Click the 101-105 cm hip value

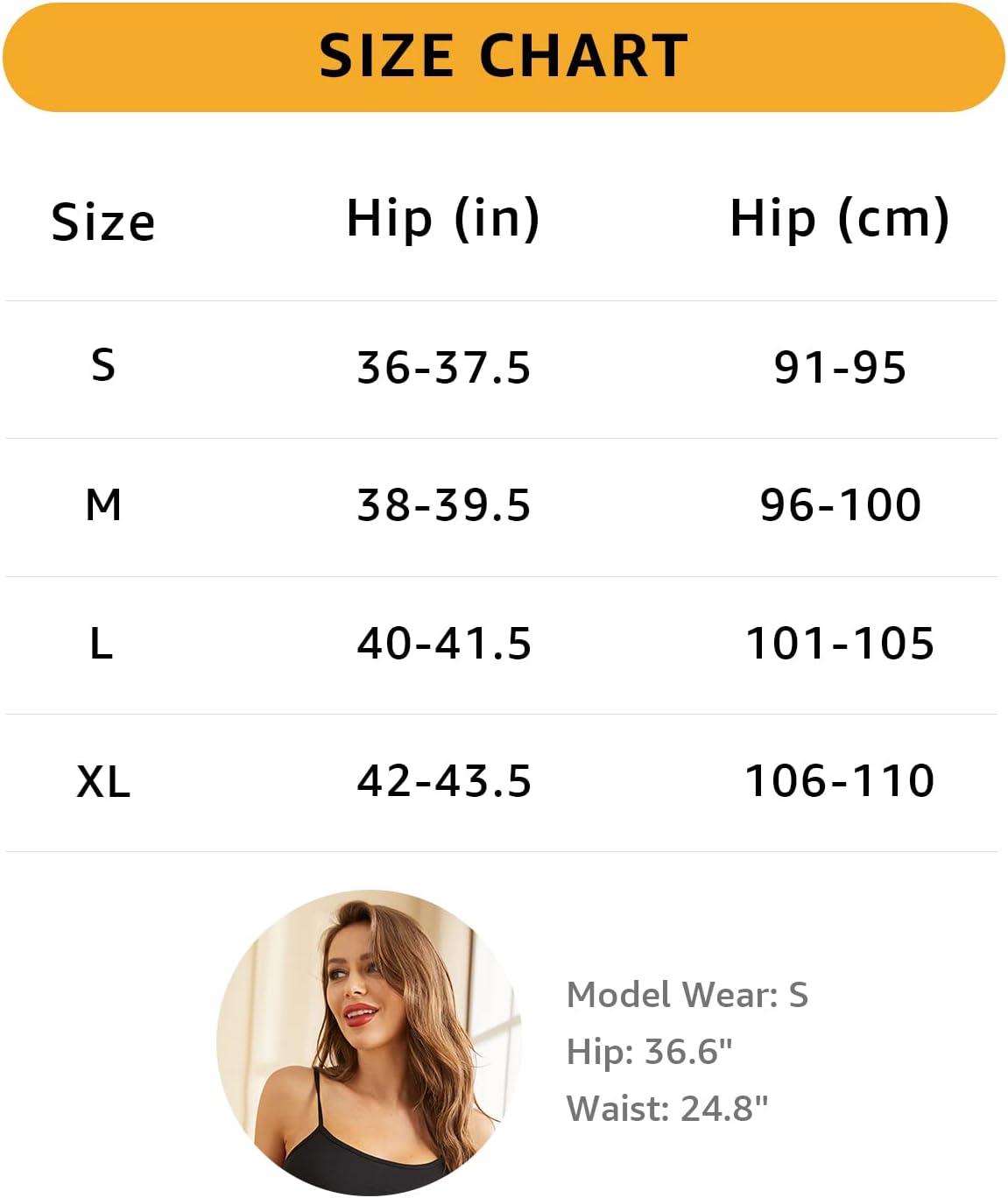click(840, 643)
